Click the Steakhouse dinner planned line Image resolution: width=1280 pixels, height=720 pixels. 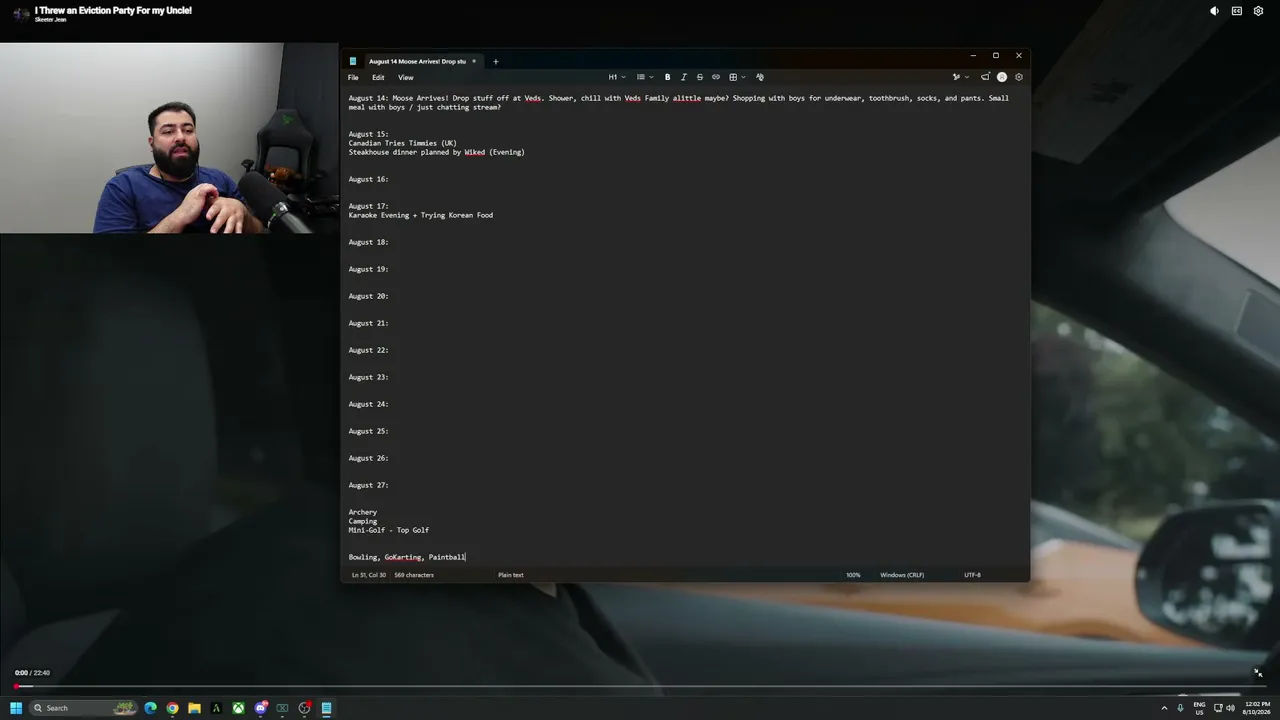point(437,153)
